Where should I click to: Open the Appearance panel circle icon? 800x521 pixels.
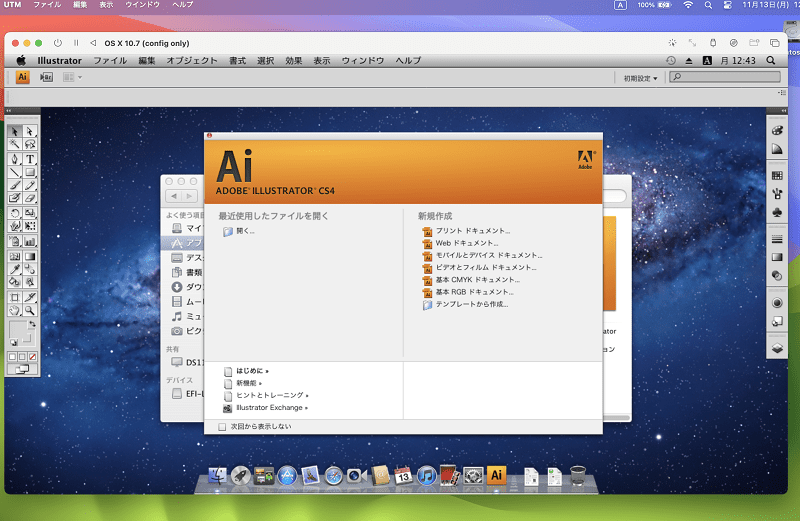(x=777, y=303)
